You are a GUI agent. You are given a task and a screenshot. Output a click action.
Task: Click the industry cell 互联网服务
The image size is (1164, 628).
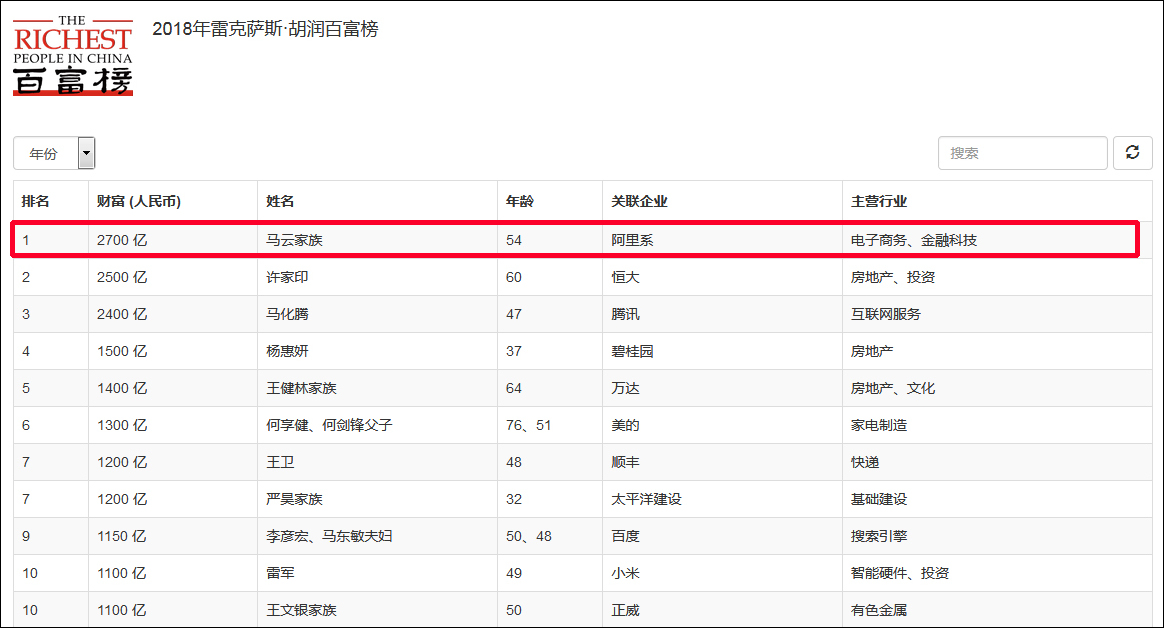coord(886,314)
